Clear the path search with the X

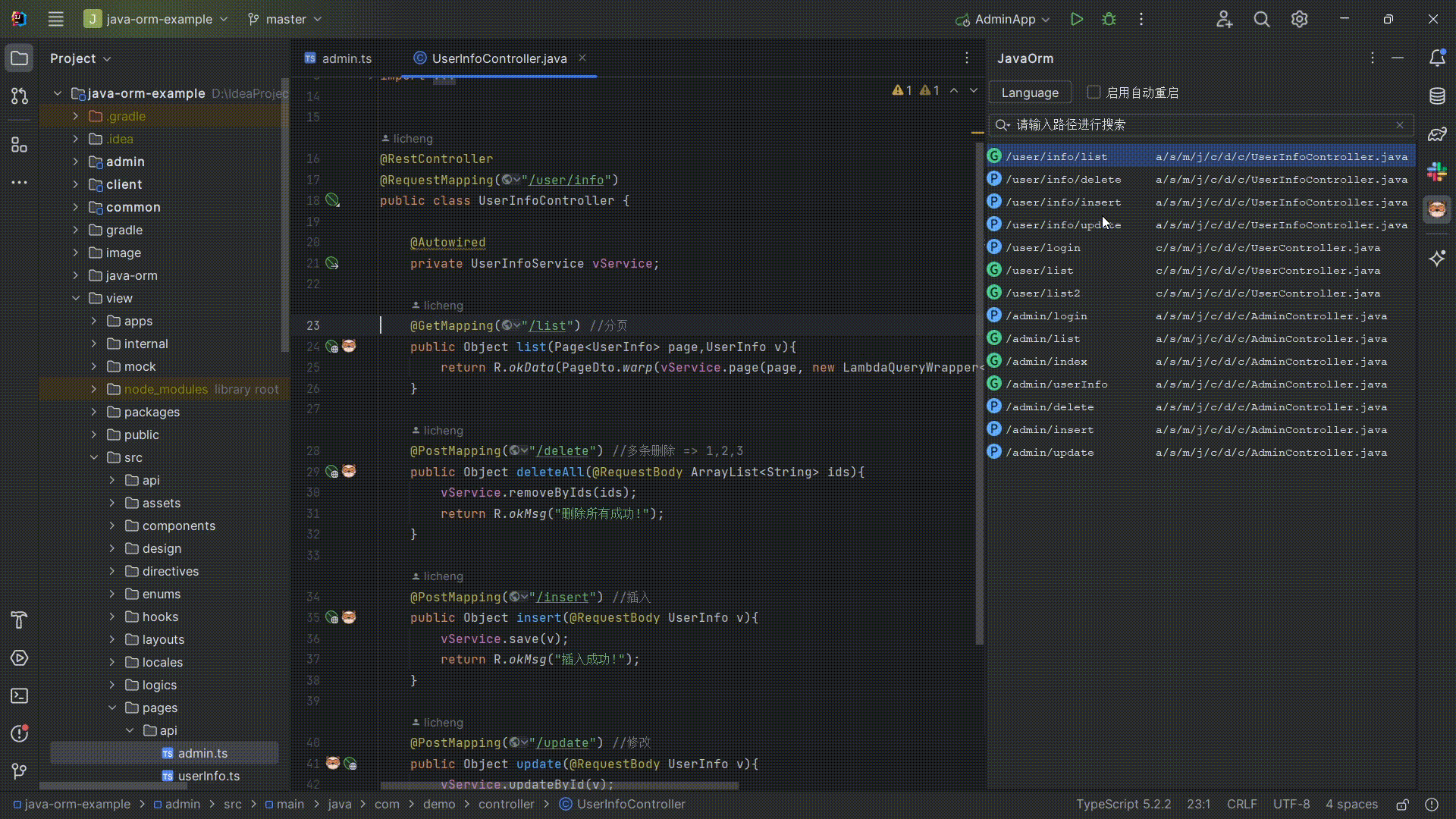(1400, 124)
